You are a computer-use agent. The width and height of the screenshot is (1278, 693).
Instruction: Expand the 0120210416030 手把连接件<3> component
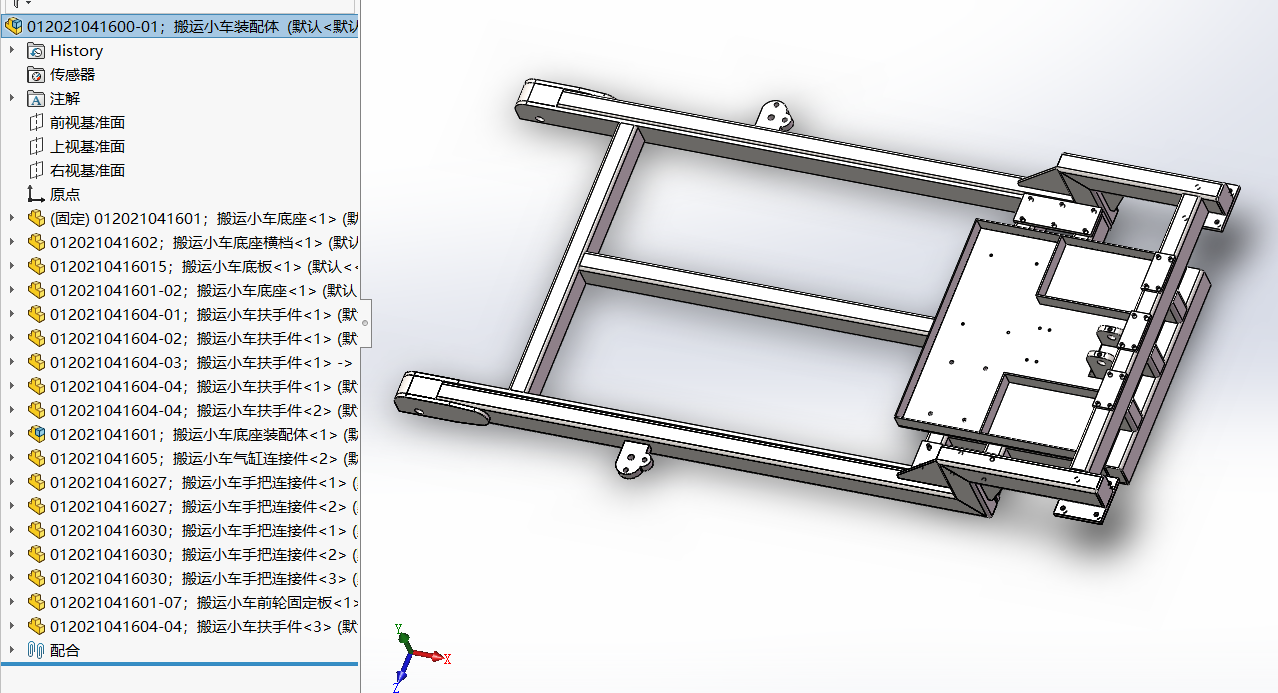(x=12, y=579)
